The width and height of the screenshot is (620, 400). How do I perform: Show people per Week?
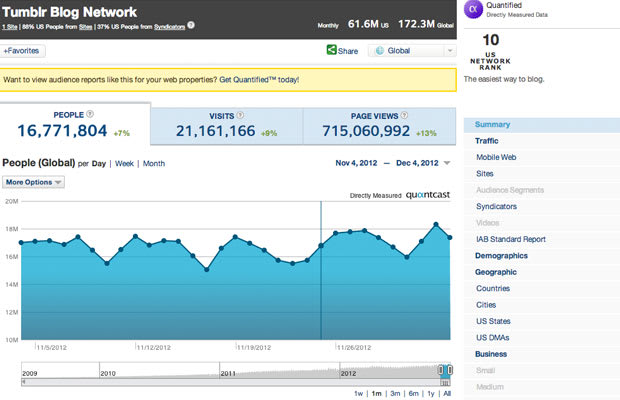click(124, 164)
